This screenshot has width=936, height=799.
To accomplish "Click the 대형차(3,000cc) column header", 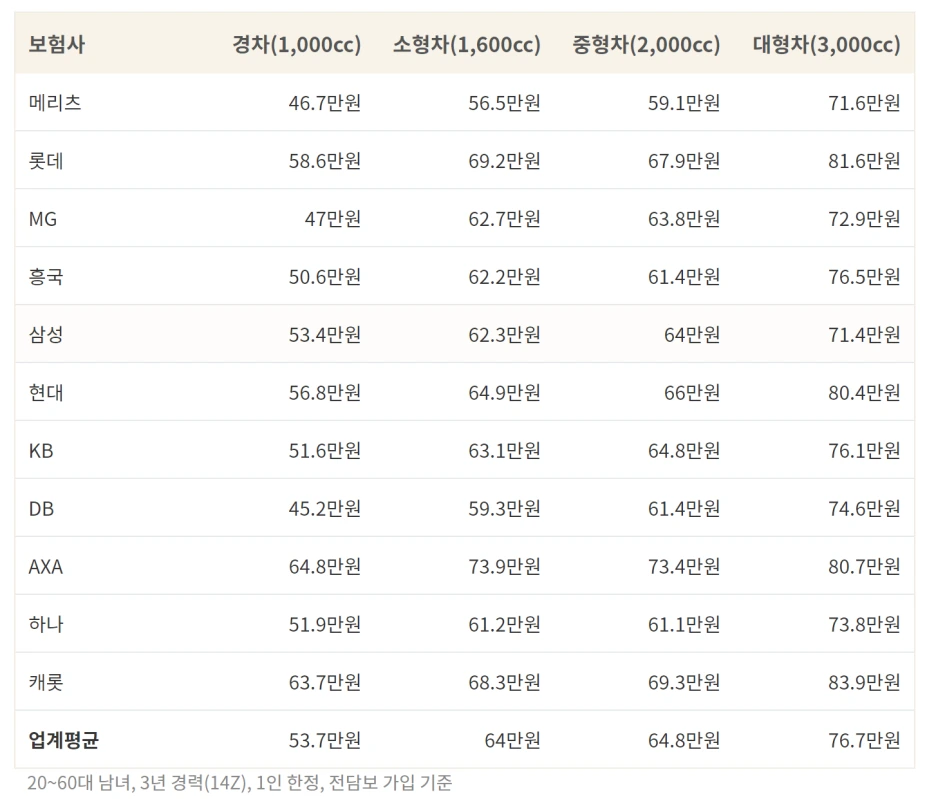I will tap(827, 44).
